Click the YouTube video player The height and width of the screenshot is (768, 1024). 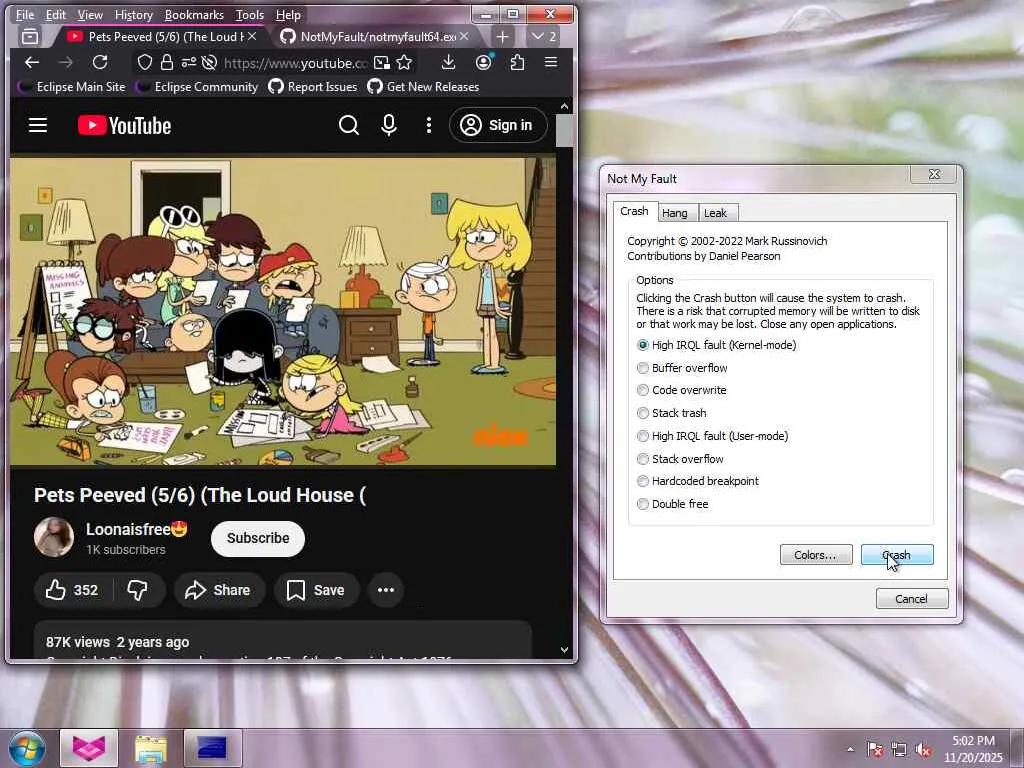[283, 312]
